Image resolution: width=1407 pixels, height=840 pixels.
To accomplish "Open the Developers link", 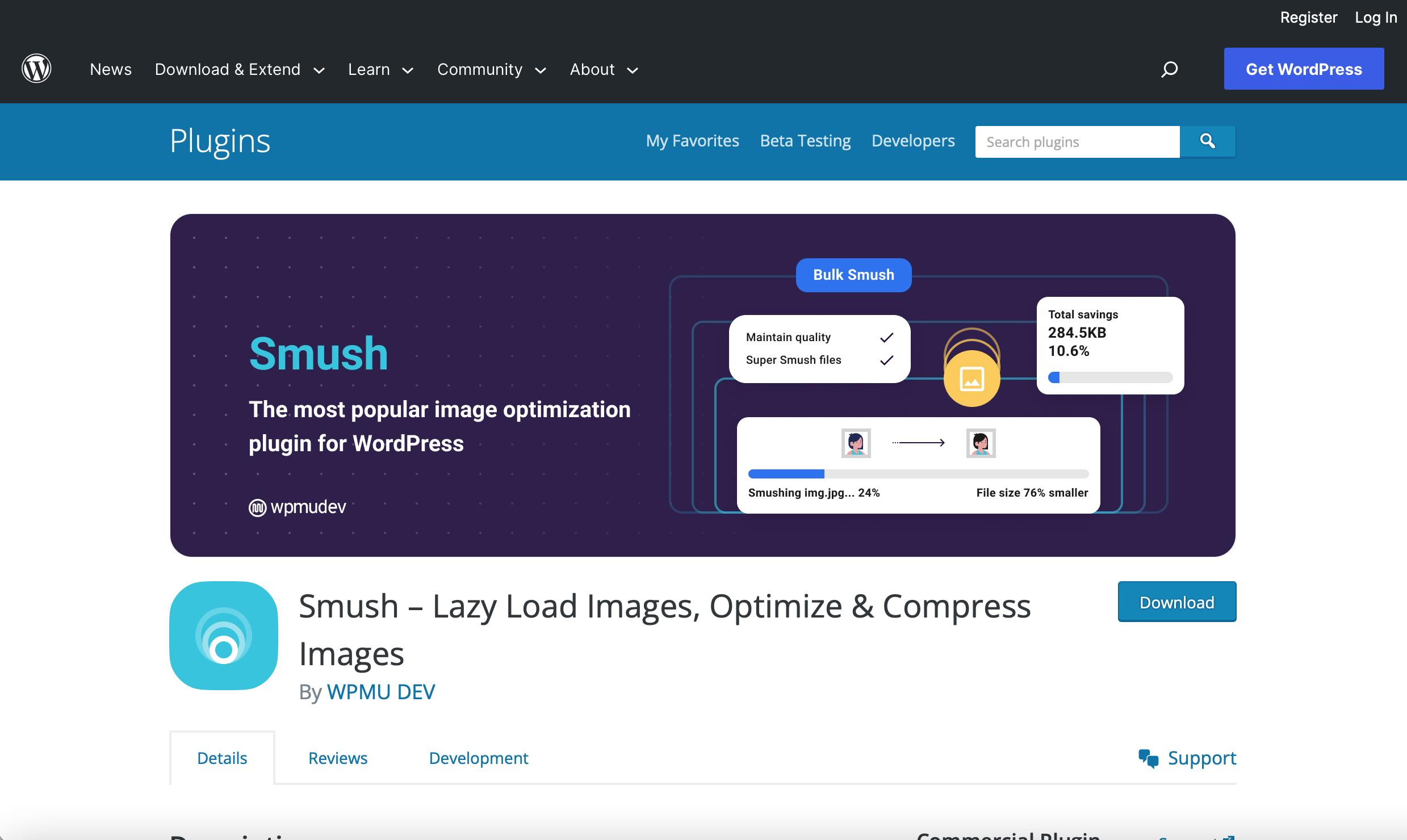I will (913, 141).
